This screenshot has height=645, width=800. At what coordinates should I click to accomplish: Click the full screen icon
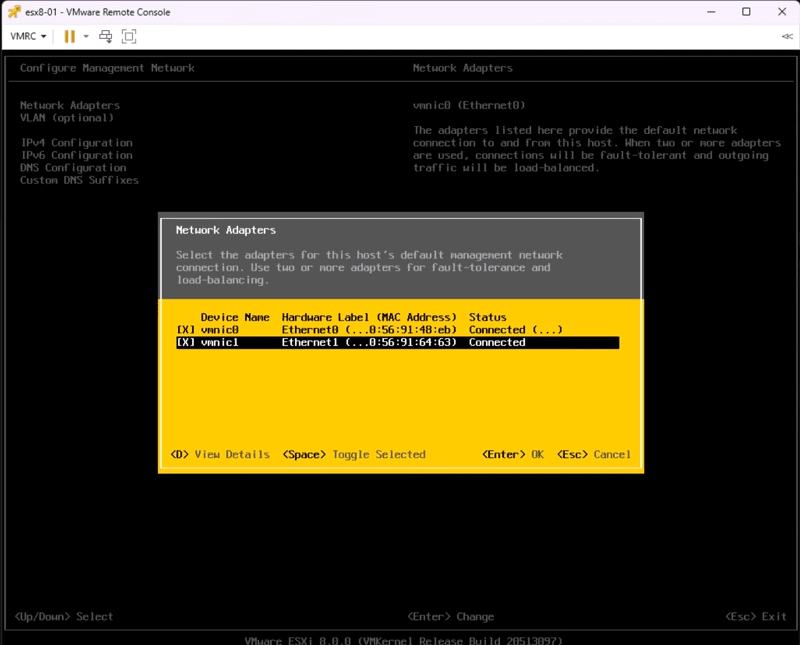click(x=129, y=36)
